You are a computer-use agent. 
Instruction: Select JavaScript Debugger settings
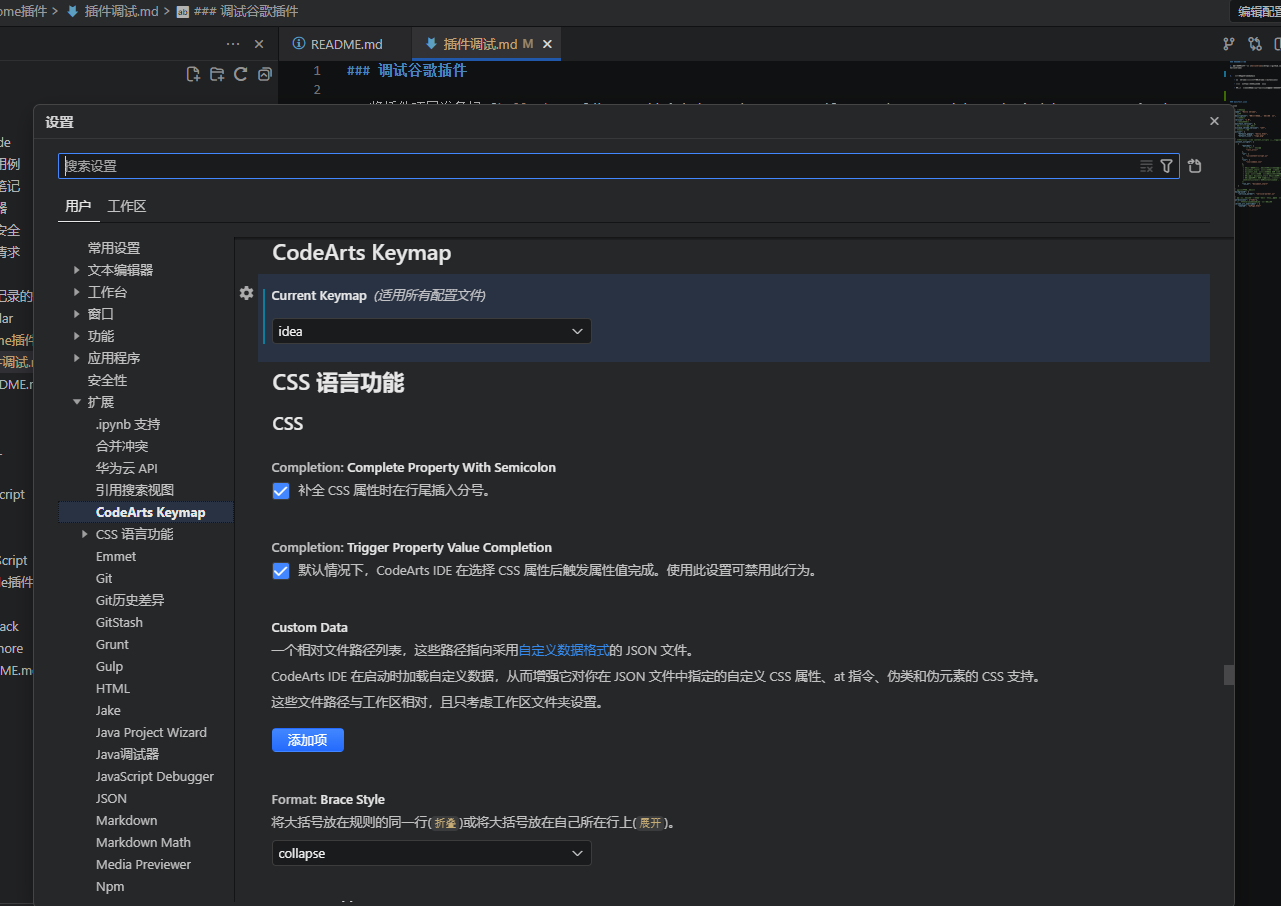[155, 776]
